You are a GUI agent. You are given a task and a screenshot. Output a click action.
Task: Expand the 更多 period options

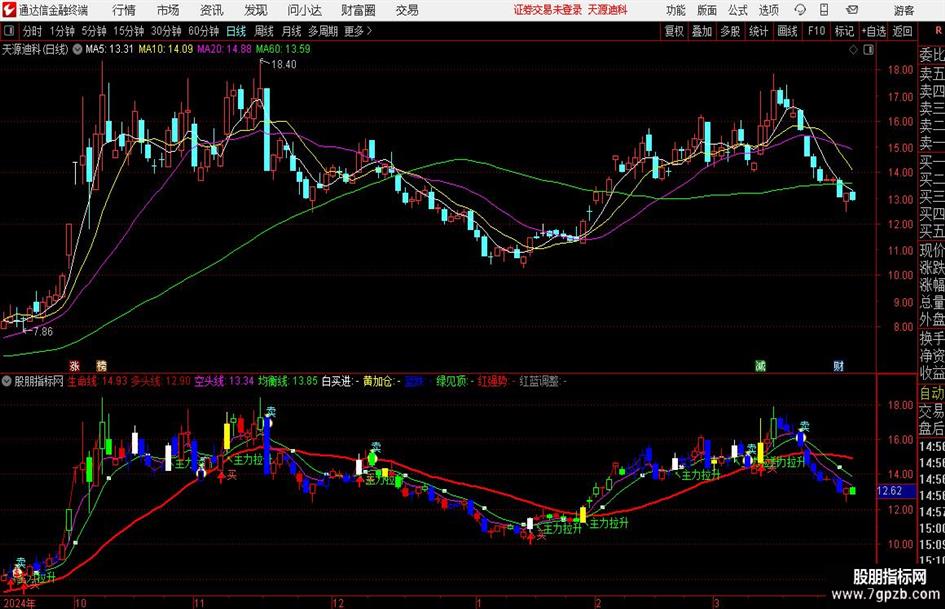[x=358, y=31]
